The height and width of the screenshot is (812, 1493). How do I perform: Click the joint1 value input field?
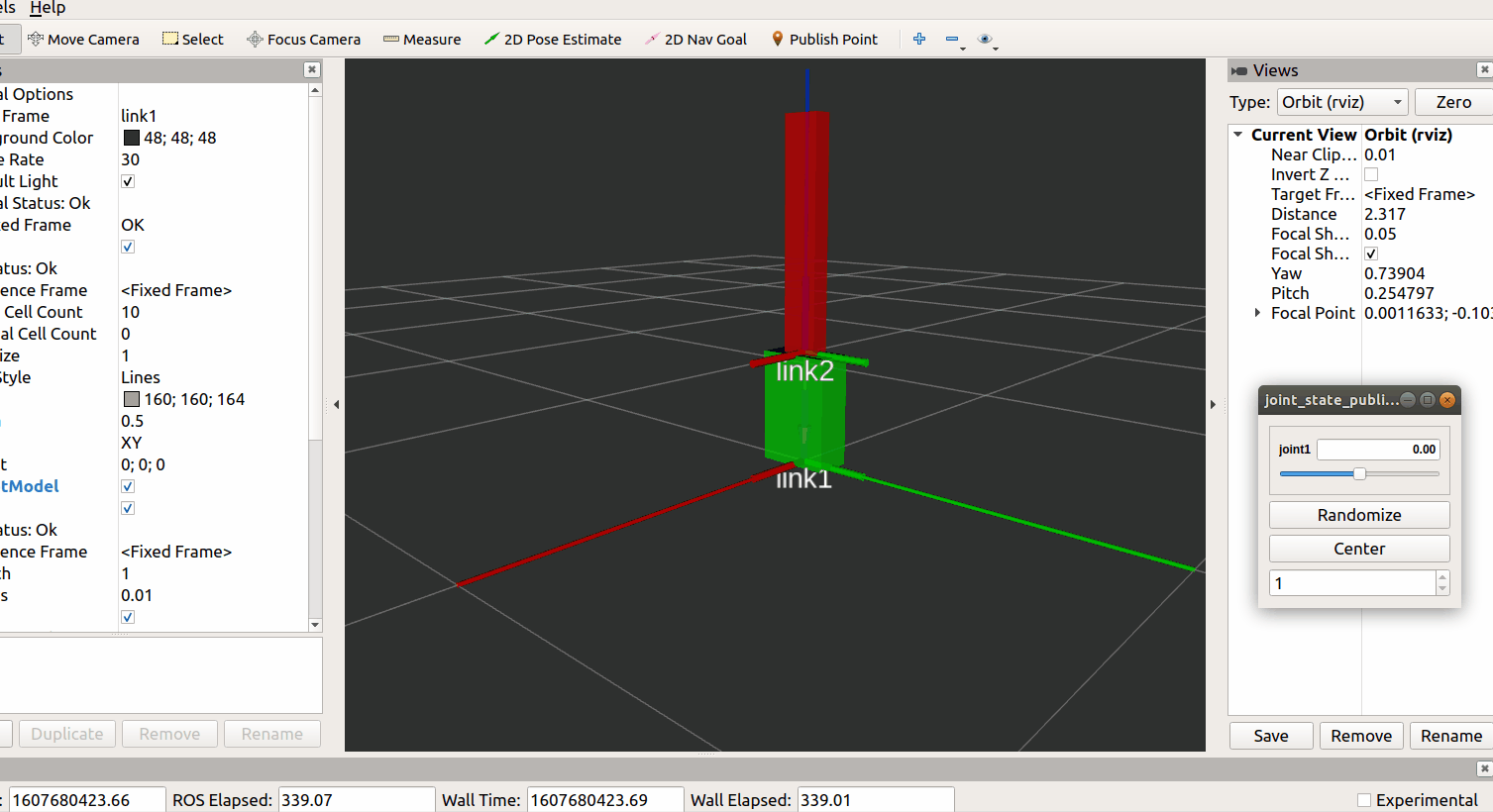[1377, 449]
